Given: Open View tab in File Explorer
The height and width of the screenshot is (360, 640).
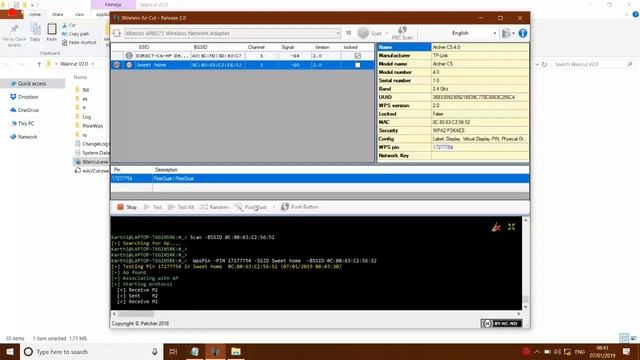Looking at the screenshot, I should [x=79, y=14].
